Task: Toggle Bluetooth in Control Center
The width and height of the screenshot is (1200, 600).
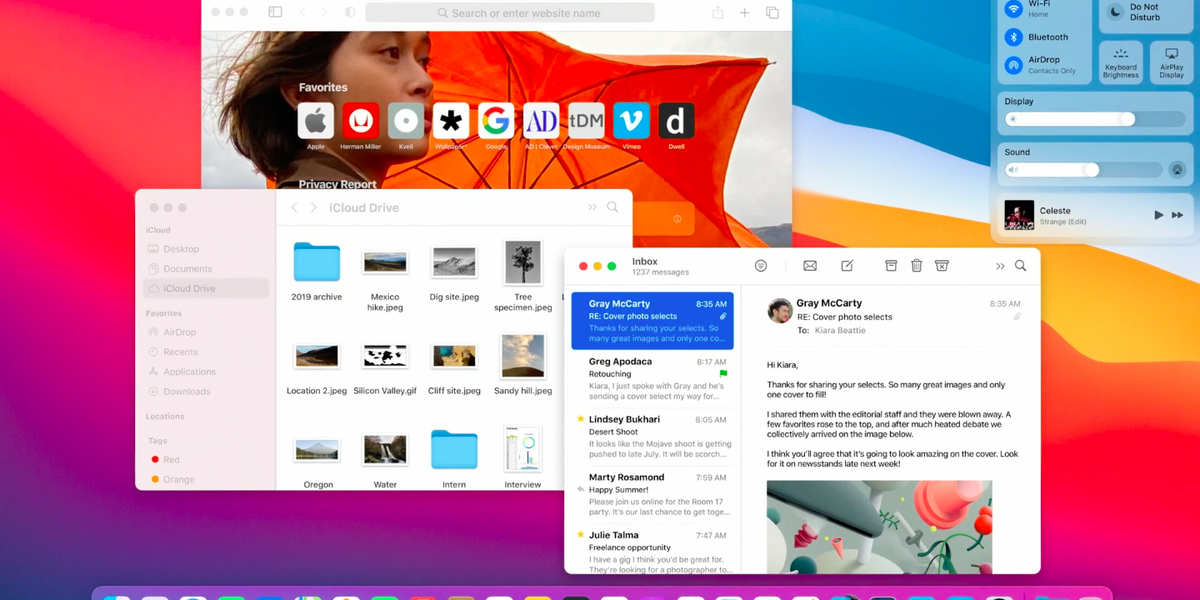Action: [1014, 37]
